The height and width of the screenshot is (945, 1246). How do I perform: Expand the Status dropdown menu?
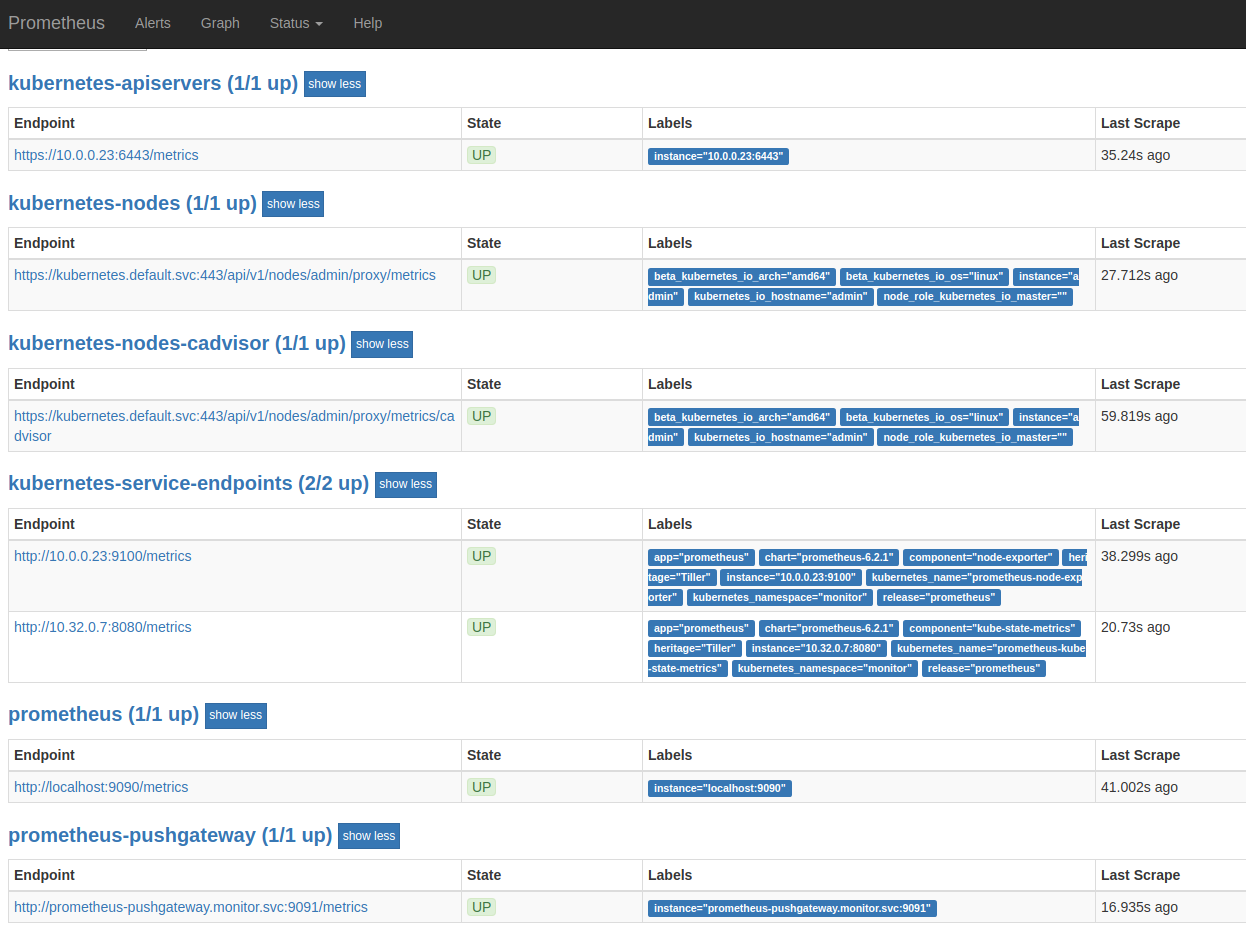(296, 23)
